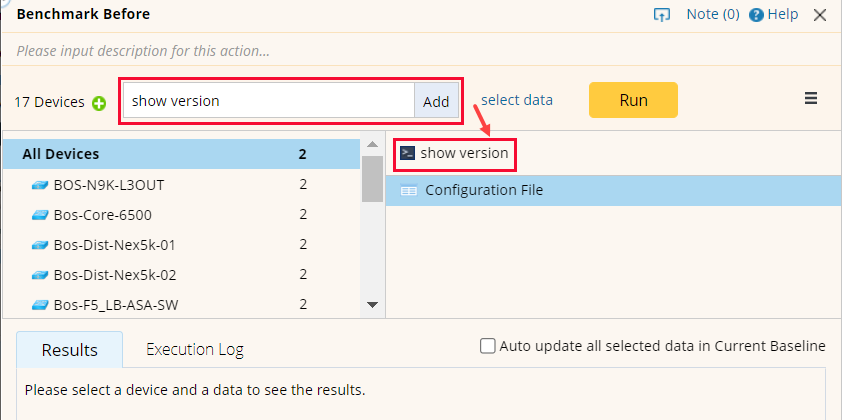This screenshot has width=845, height=420.
Task: Click the Configuration File table icon
Action: [408, 190]
